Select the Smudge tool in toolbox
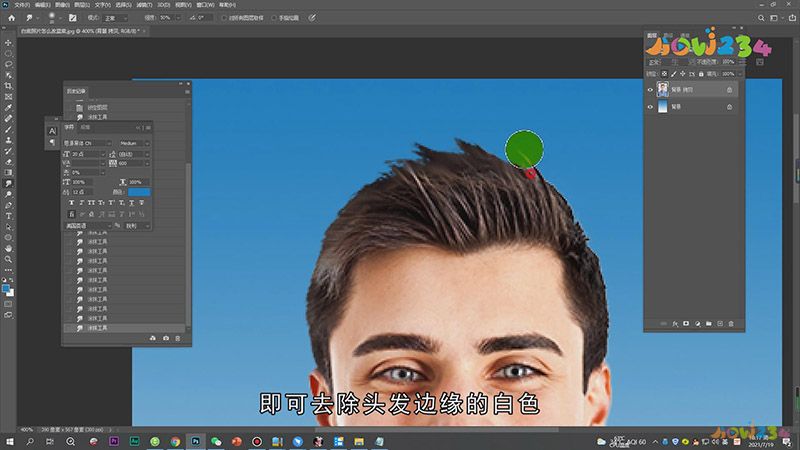This screenshot has height=450, width=800. click(x=8, y=183)
